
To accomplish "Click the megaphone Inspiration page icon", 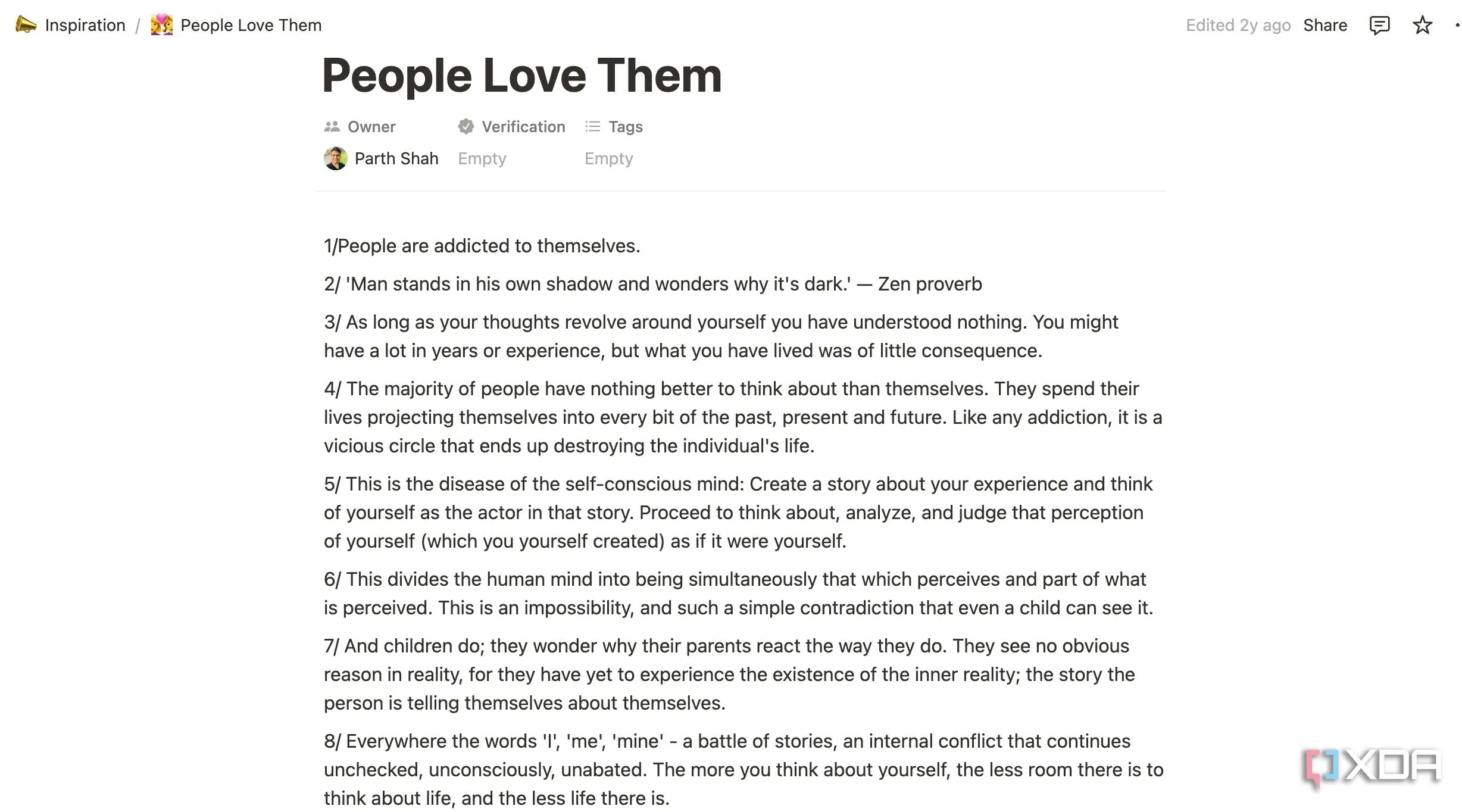I will tap(26, 25).
